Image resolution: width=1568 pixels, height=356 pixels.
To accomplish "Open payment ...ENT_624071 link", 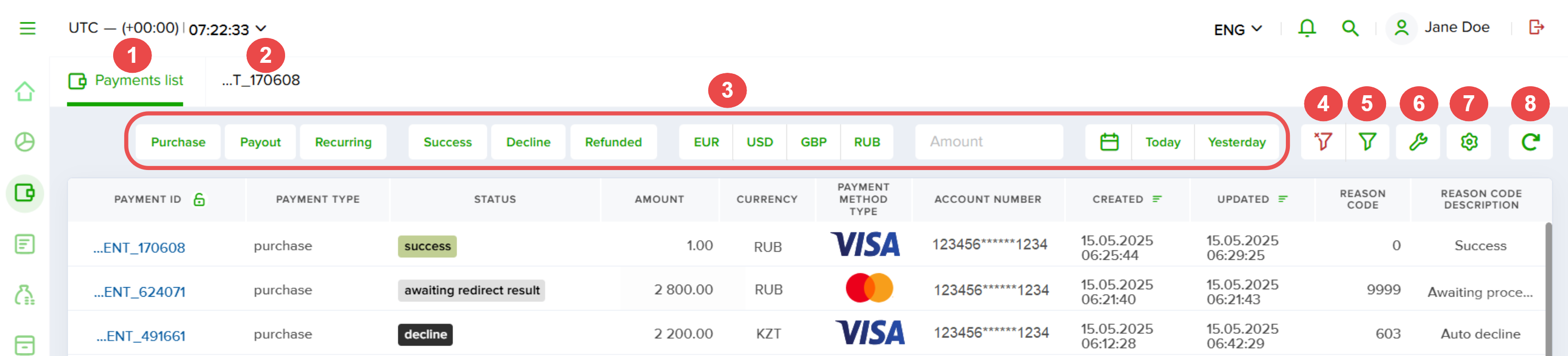I will tap(140, 292).
